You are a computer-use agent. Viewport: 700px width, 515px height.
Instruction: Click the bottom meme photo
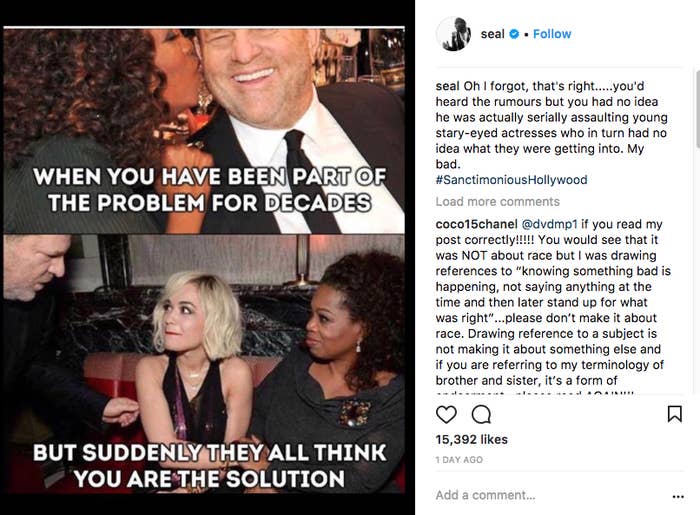204,364
